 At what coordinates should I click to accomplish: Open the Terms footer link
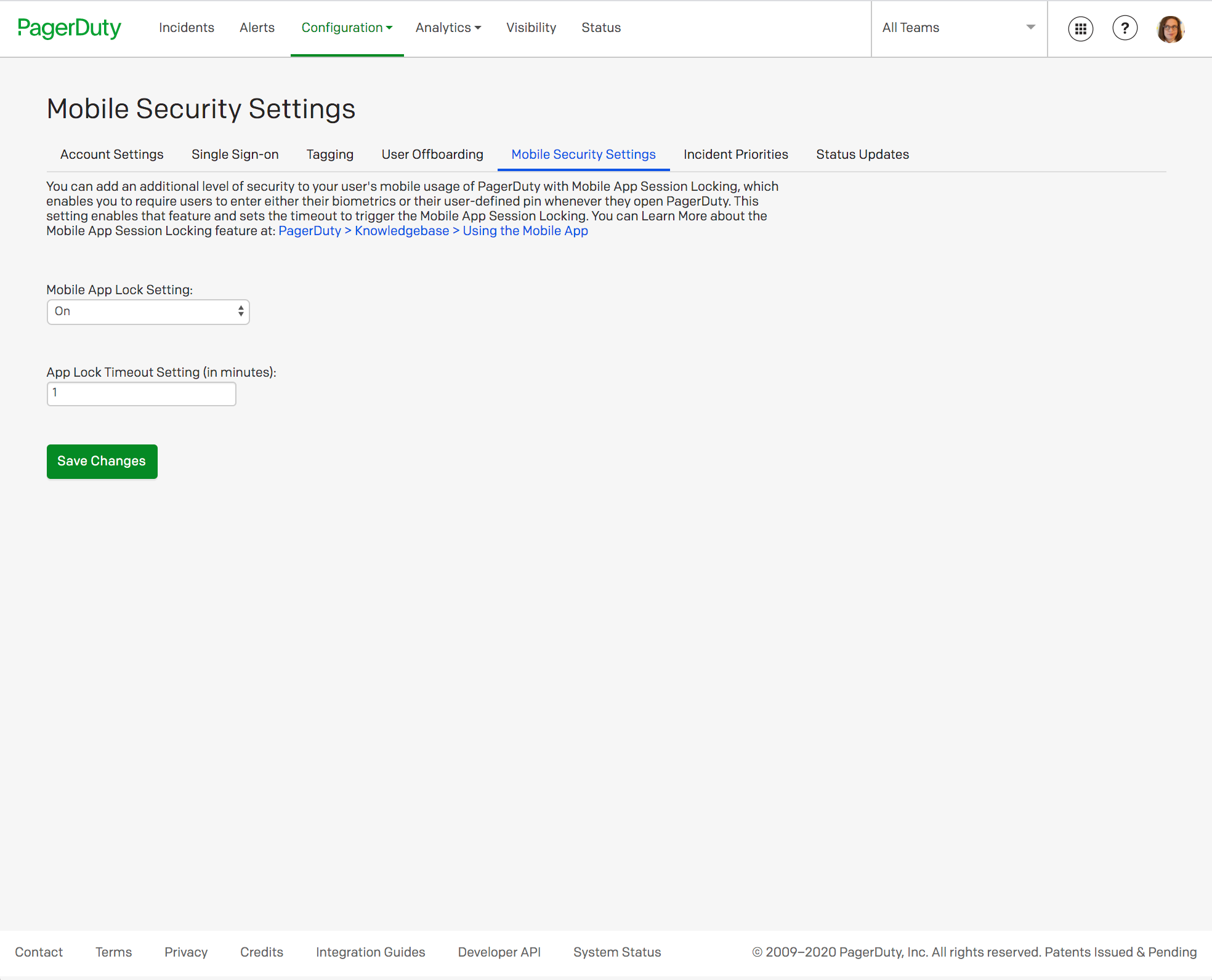113,952
